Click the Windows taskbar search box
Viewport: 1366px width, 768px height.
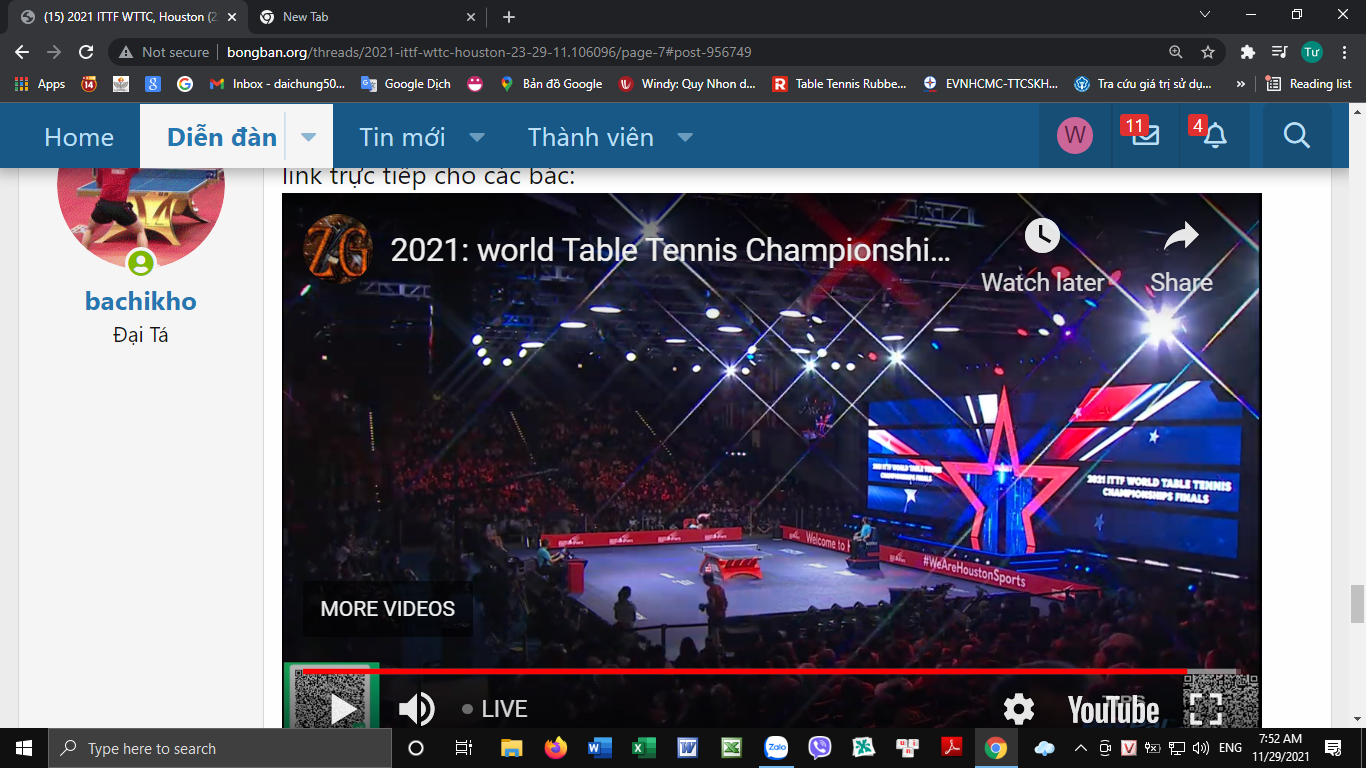pyautogui.click(x=220, y=748)
